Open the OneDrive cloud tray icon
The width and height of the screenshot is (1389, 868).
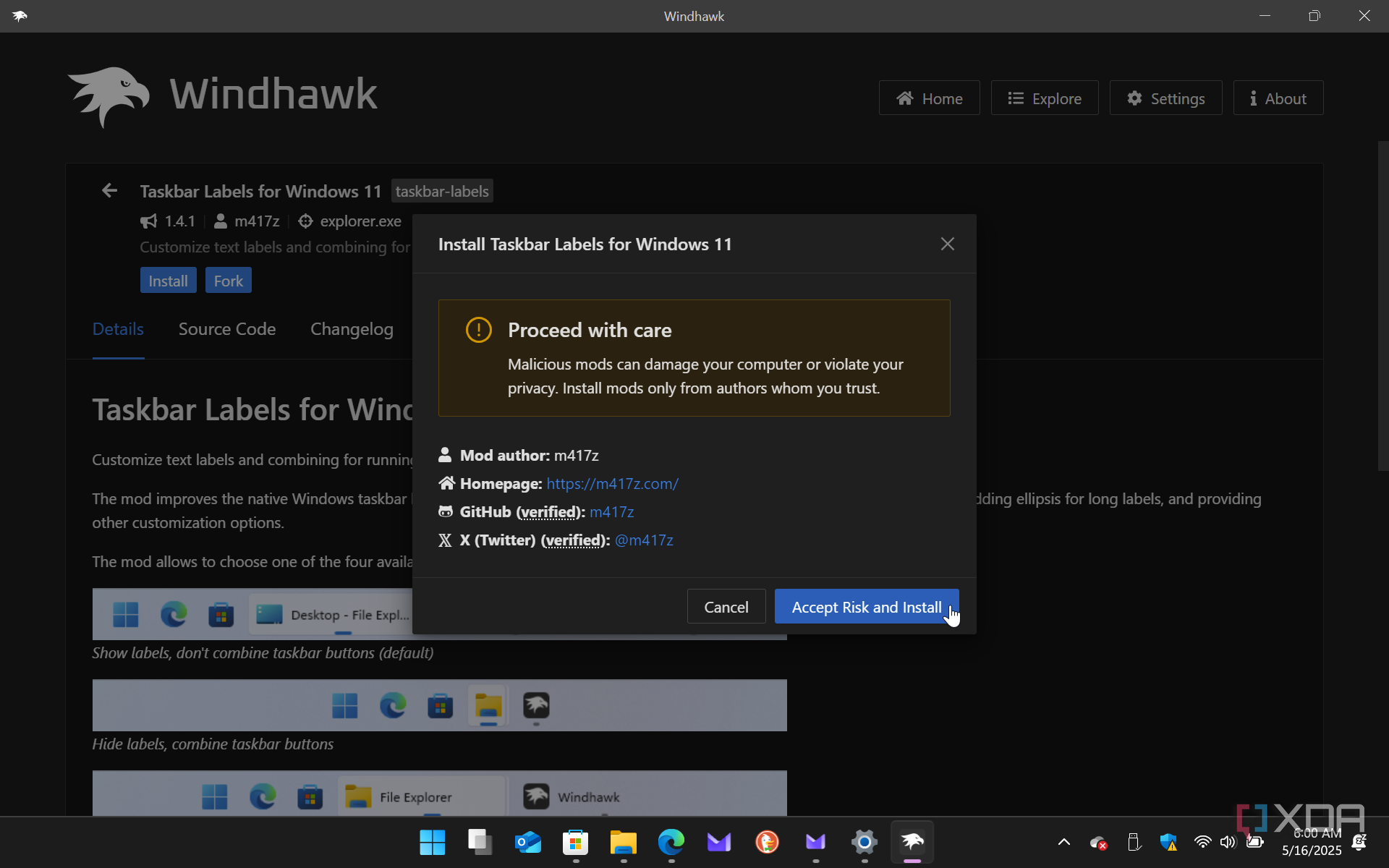tap(1098, 842)
